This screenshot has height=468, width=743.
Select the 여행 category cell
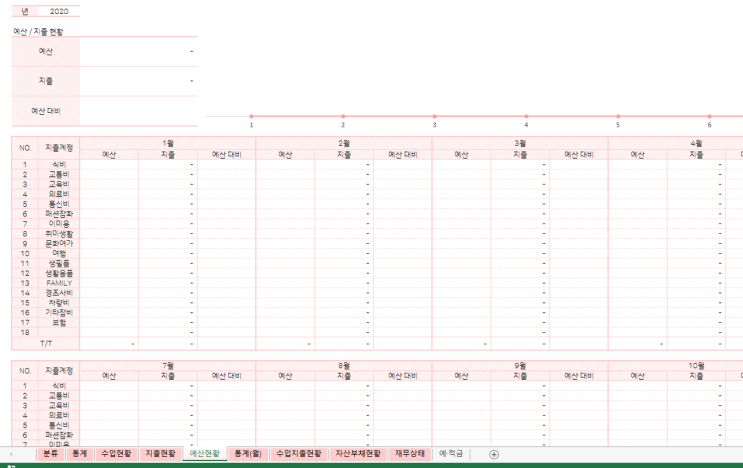point(59,253)
